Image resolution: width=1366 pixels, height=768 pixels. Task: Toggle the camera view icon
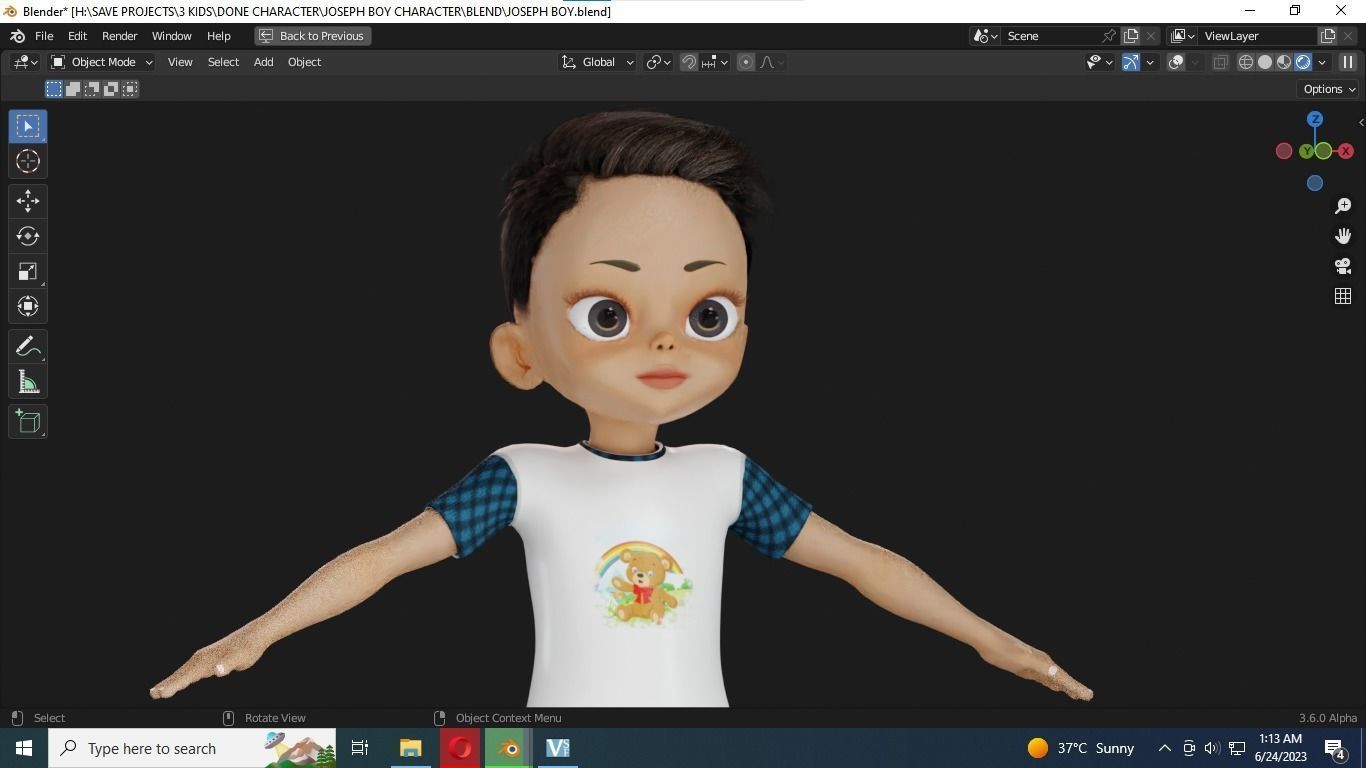1343,266
